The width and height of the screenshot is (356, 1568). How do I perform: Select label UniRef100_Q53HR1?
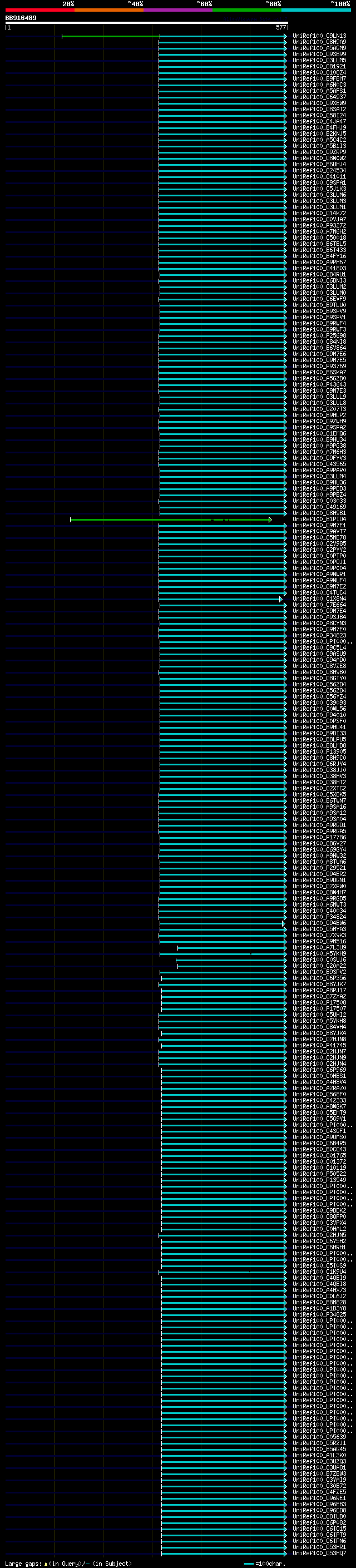click(319, 1547)
